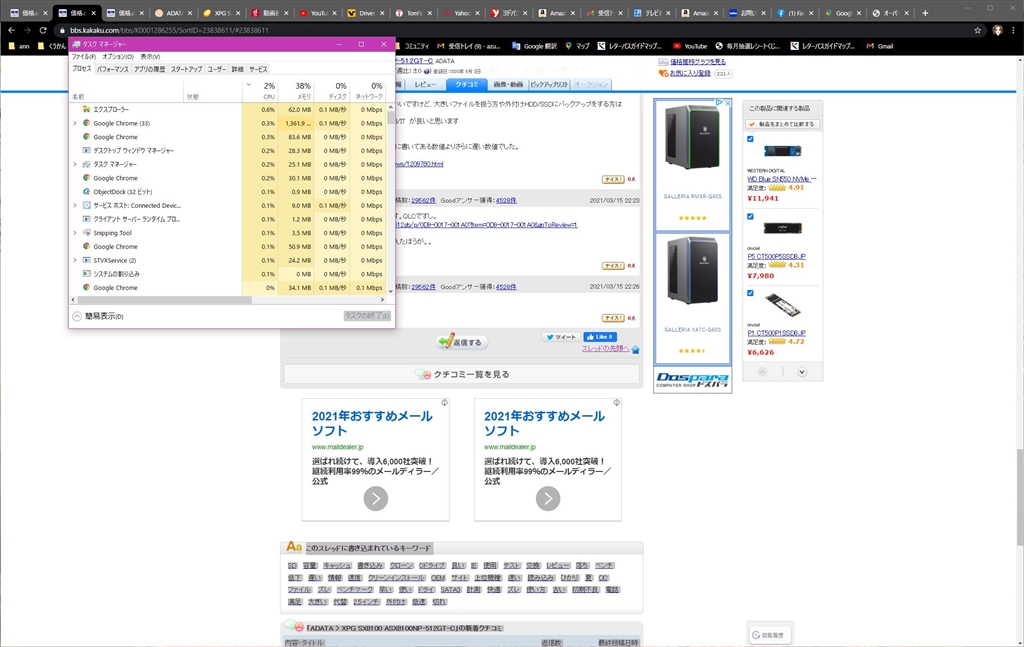Sort processes by CPU column
This screenshot has height=647, width=1024.
point(260,91)
